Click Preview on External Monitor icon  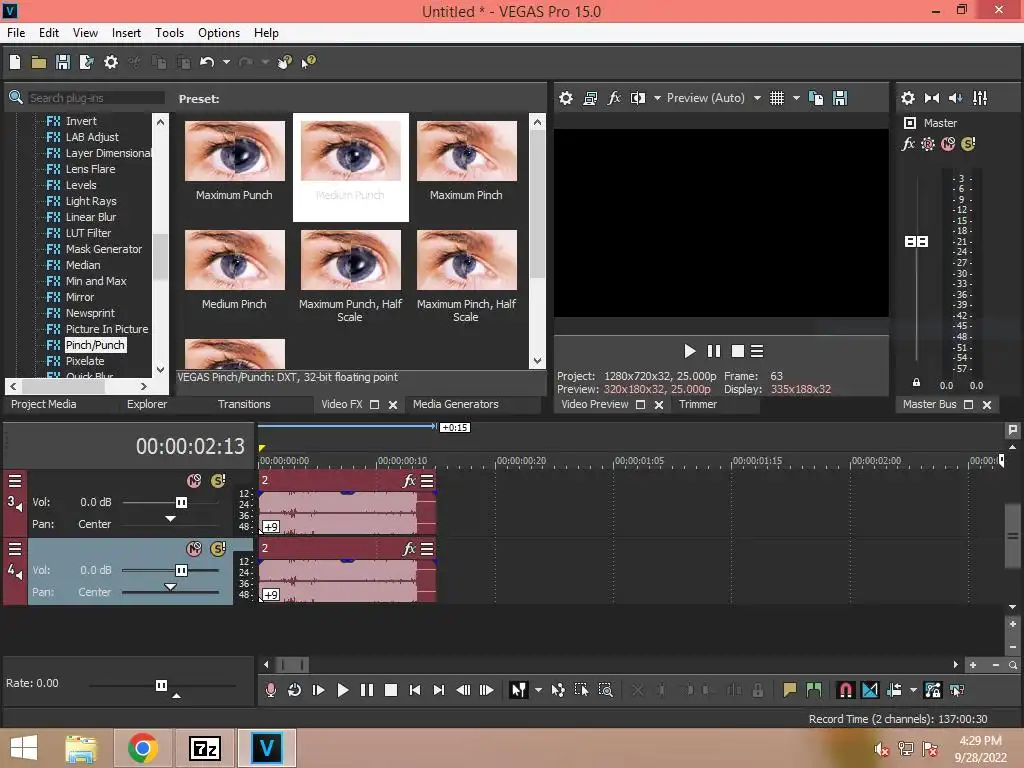[x=590, y=98]
